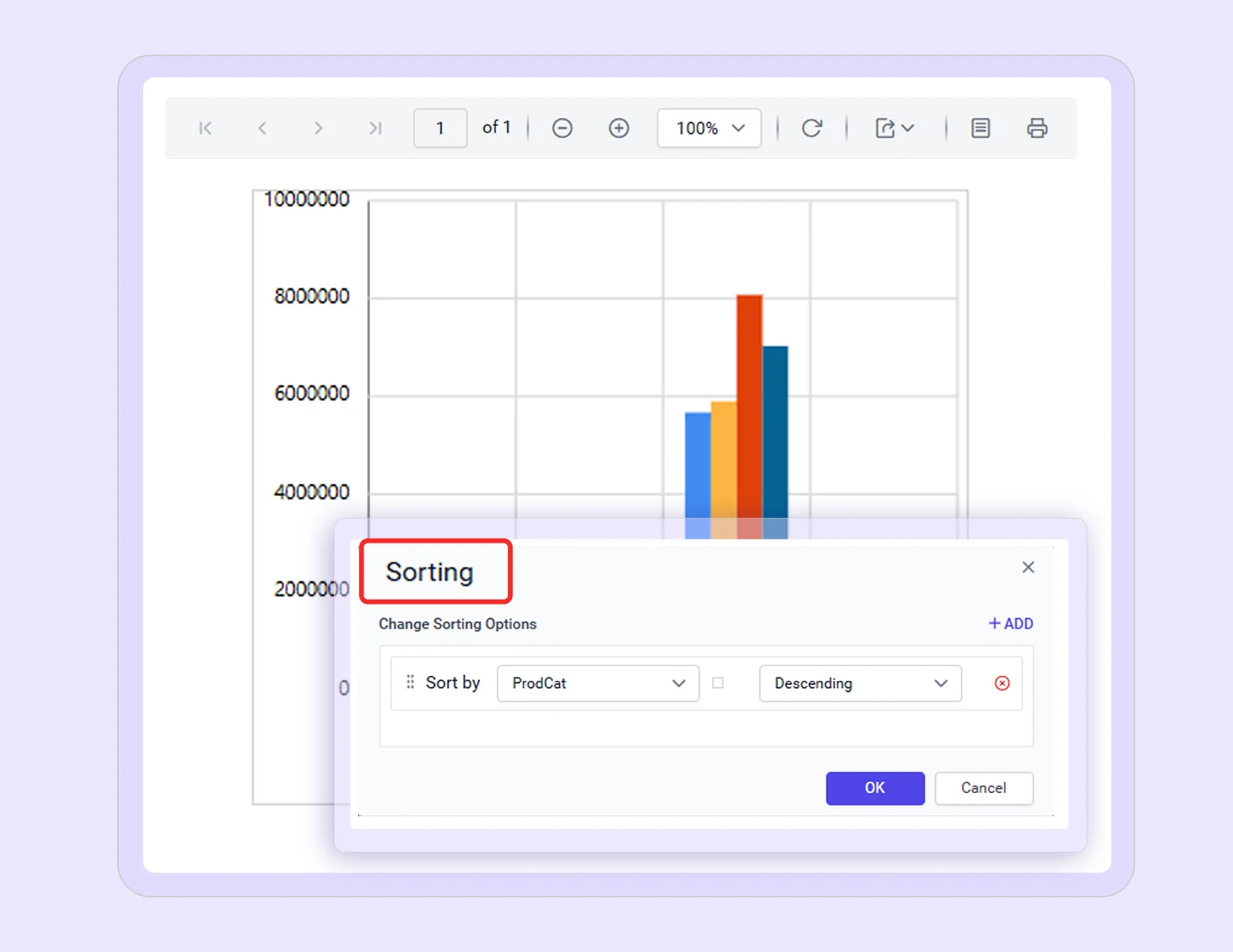Go to the next page
Viewport: 1233px width, 952px height.
tap(318, 128)
